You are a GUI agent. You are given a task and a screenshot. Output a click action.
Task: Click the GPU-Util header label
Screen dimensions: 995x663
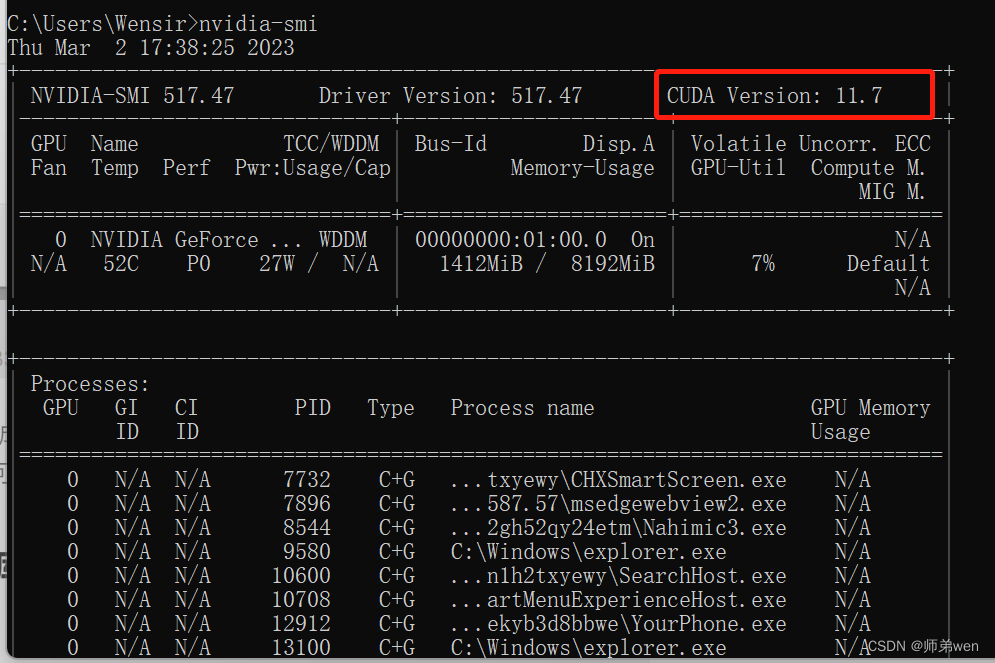(x=738, y=167)
